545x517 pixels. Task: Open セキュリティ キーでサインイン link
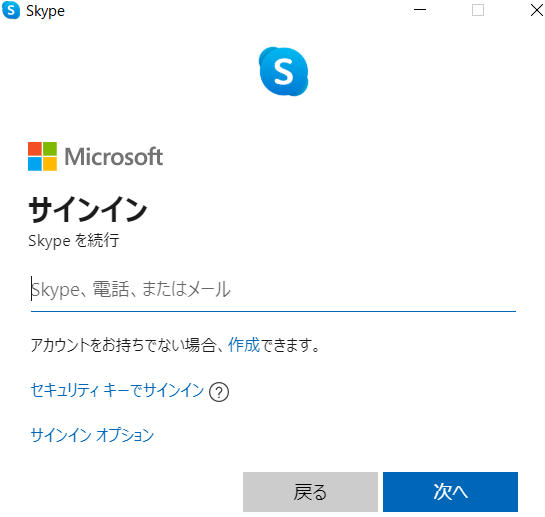117,390
